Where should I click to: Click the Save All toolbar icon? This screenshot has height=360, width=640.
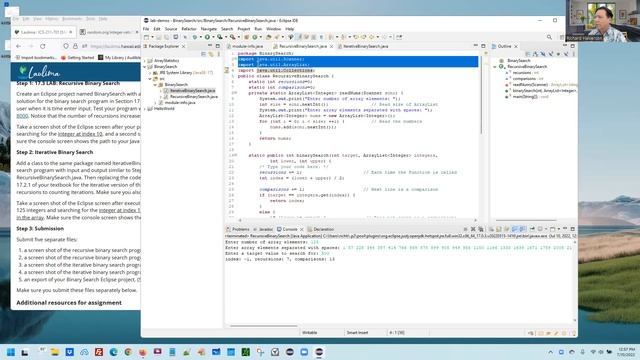[x=167, y=37]
